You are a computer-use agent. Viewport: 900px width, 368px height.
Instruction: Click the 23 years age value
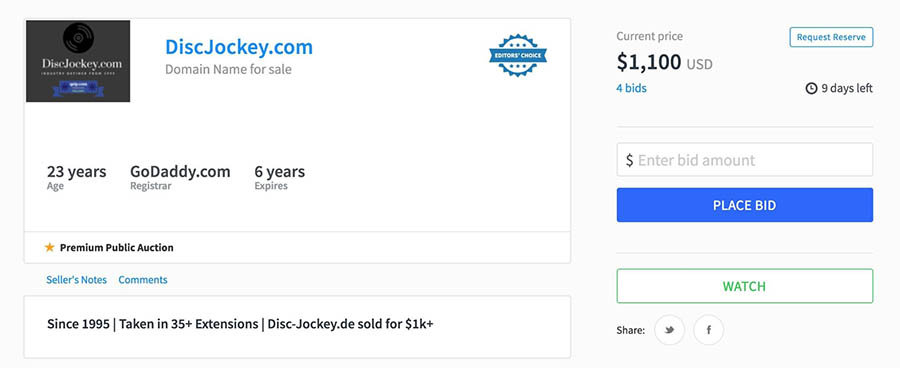point(76,172)
